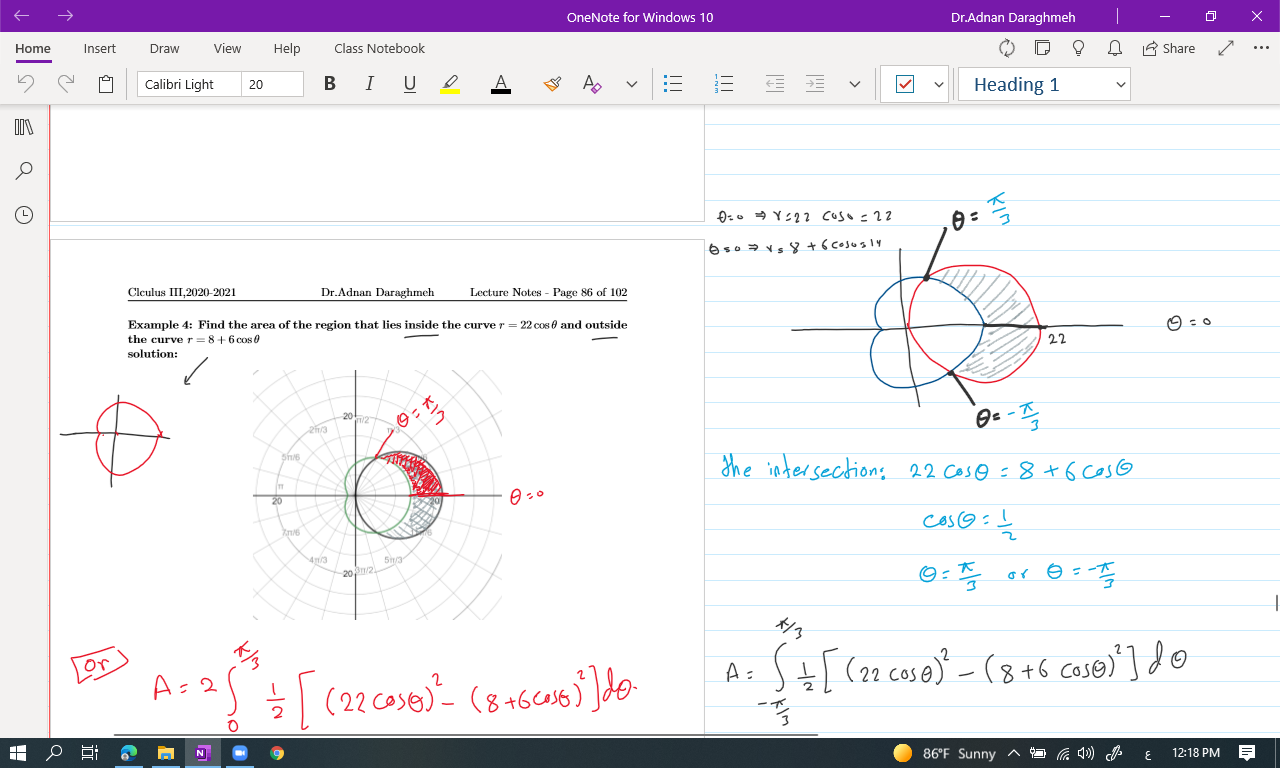Click the Paste clipboard icon
1280x768 pixels.
pos(106,84)
